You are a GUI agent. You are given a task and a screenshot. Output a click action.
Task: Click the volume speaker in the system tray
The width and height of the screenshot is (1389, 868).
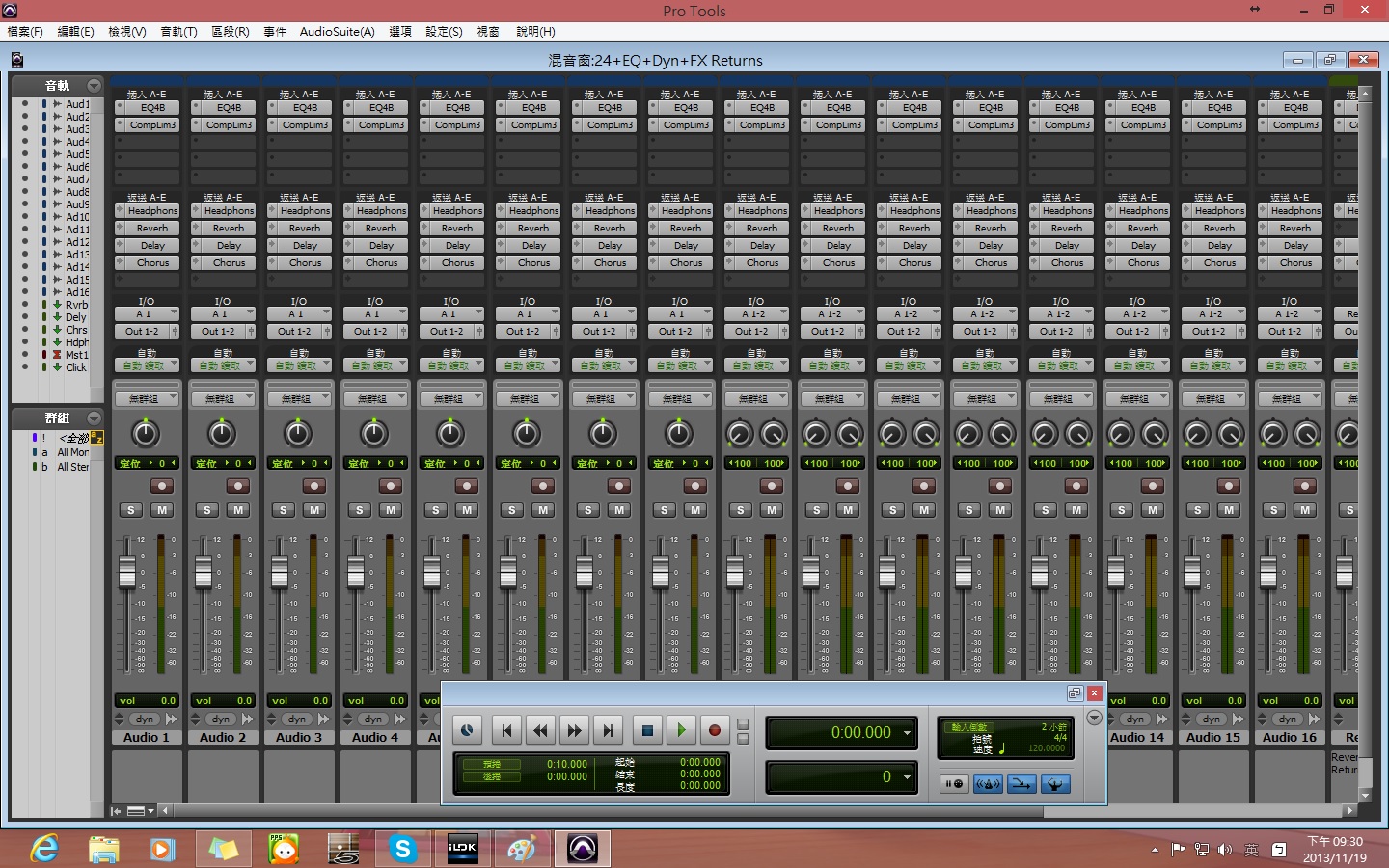pos(1225,850)
